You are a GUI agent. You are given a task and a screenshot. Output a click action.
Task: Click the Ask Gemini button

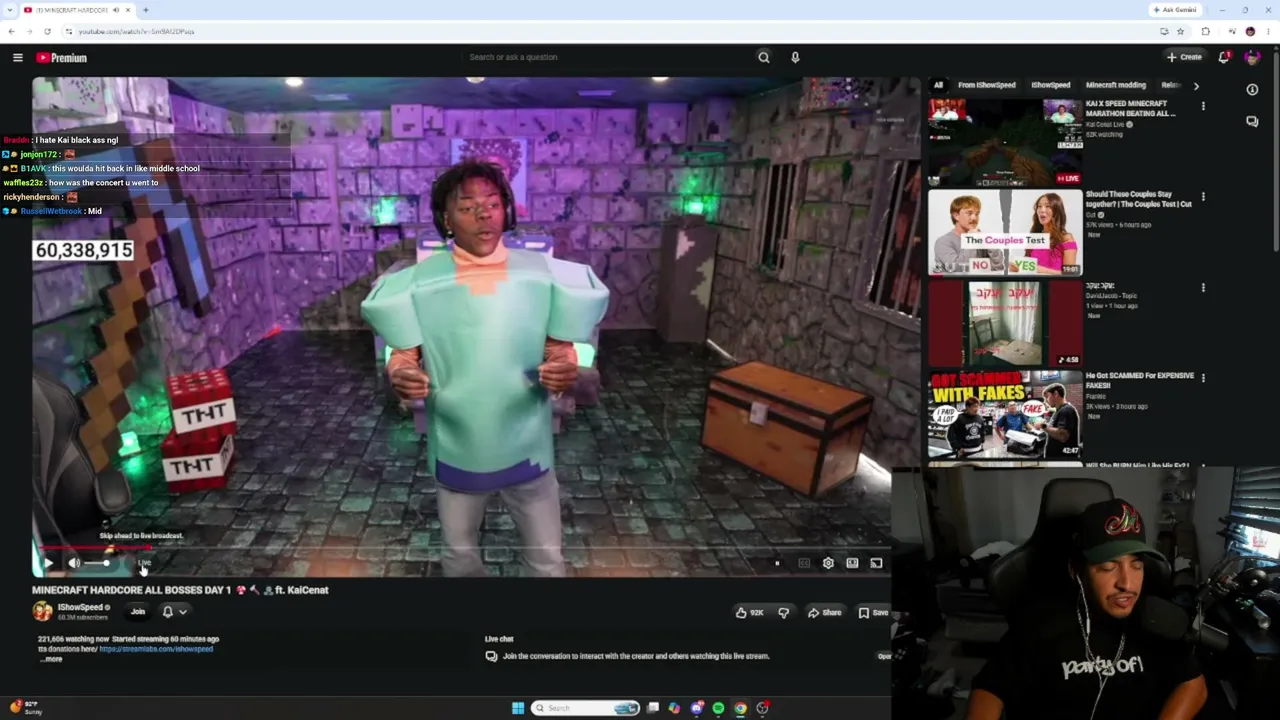point(1175,10)
